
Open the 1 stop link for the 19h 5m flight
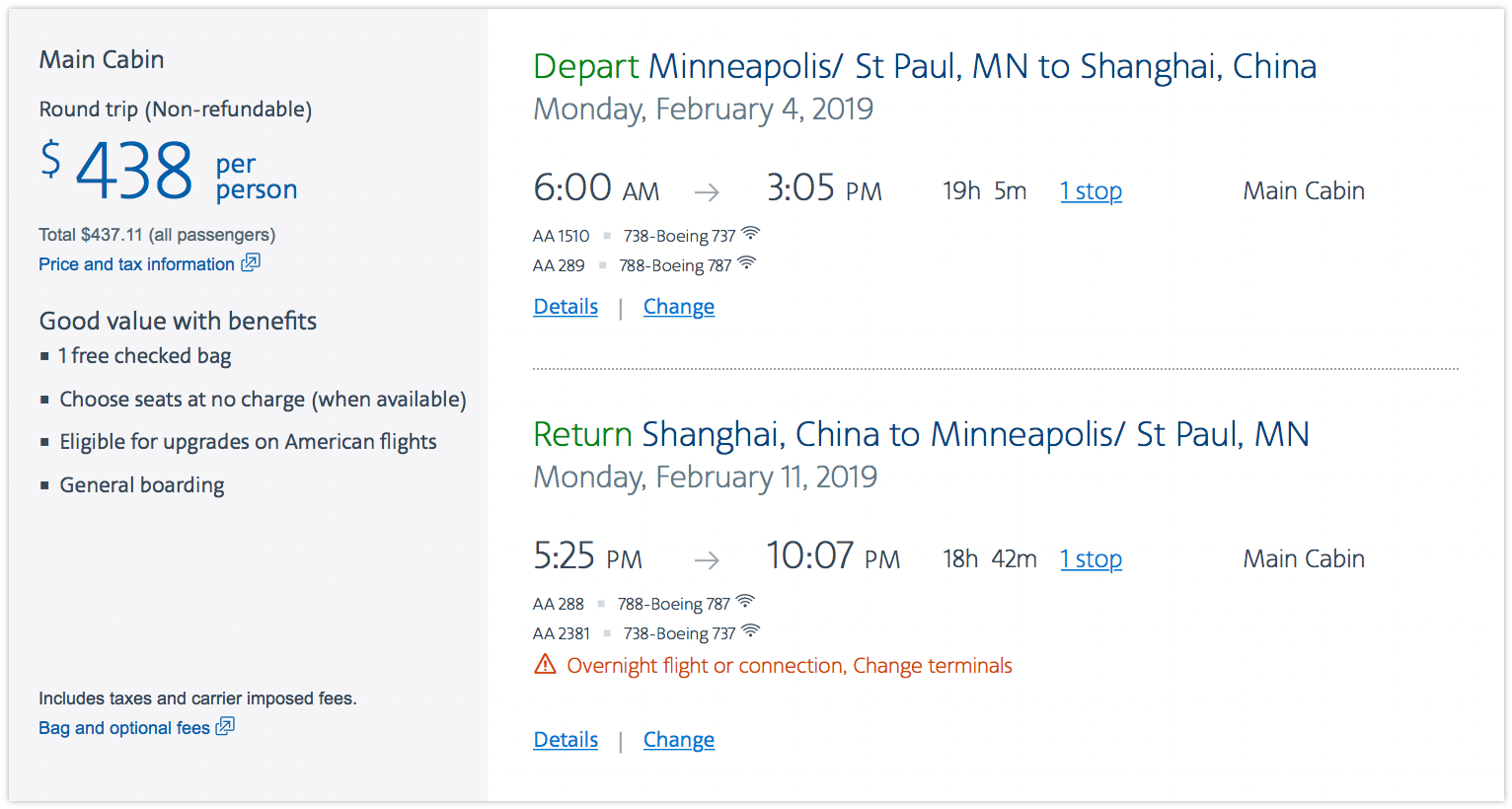(1091, 191)
